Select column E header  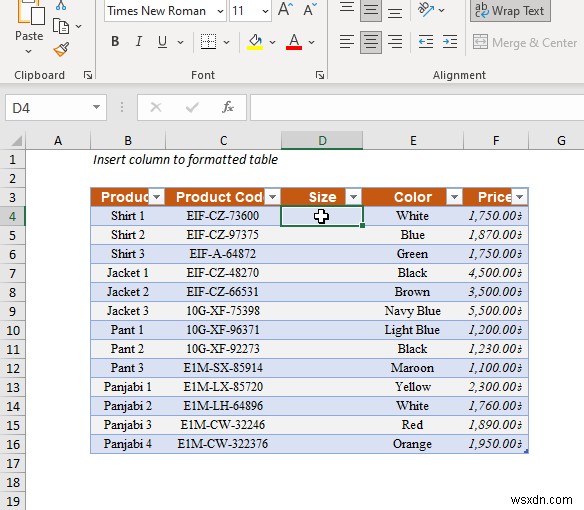413,140
